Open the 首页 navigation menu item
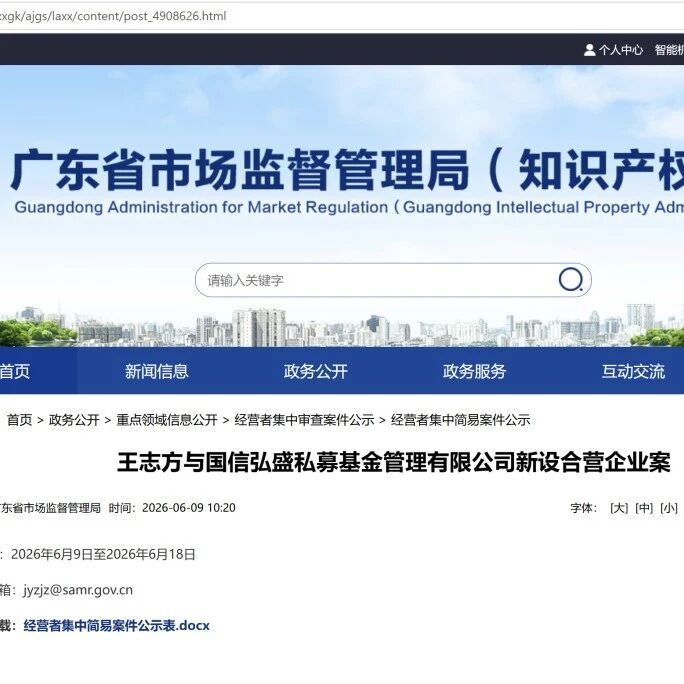Screen dimensions: 684x684 (x=15, y=371)
